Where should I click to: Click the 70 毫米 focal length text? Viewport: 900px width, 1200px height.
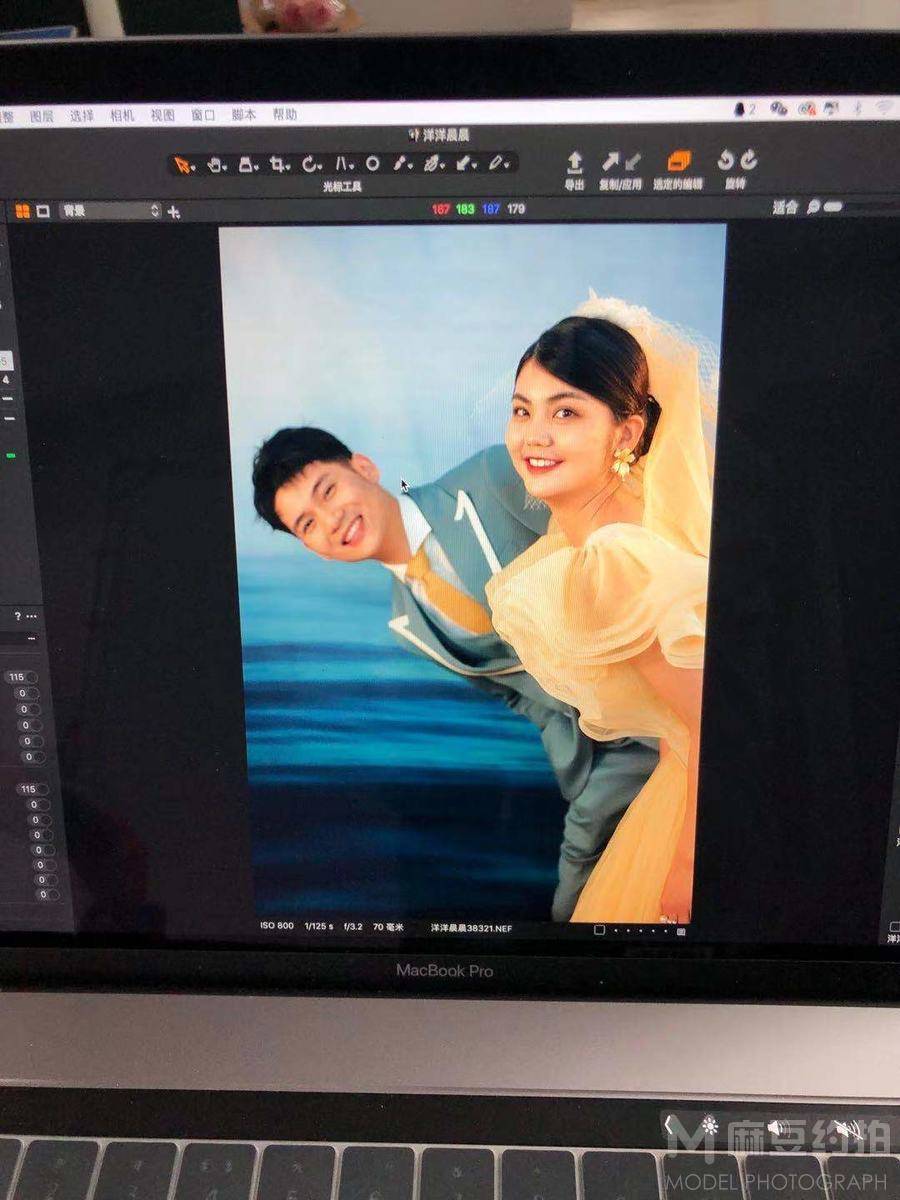coord(387,927)
